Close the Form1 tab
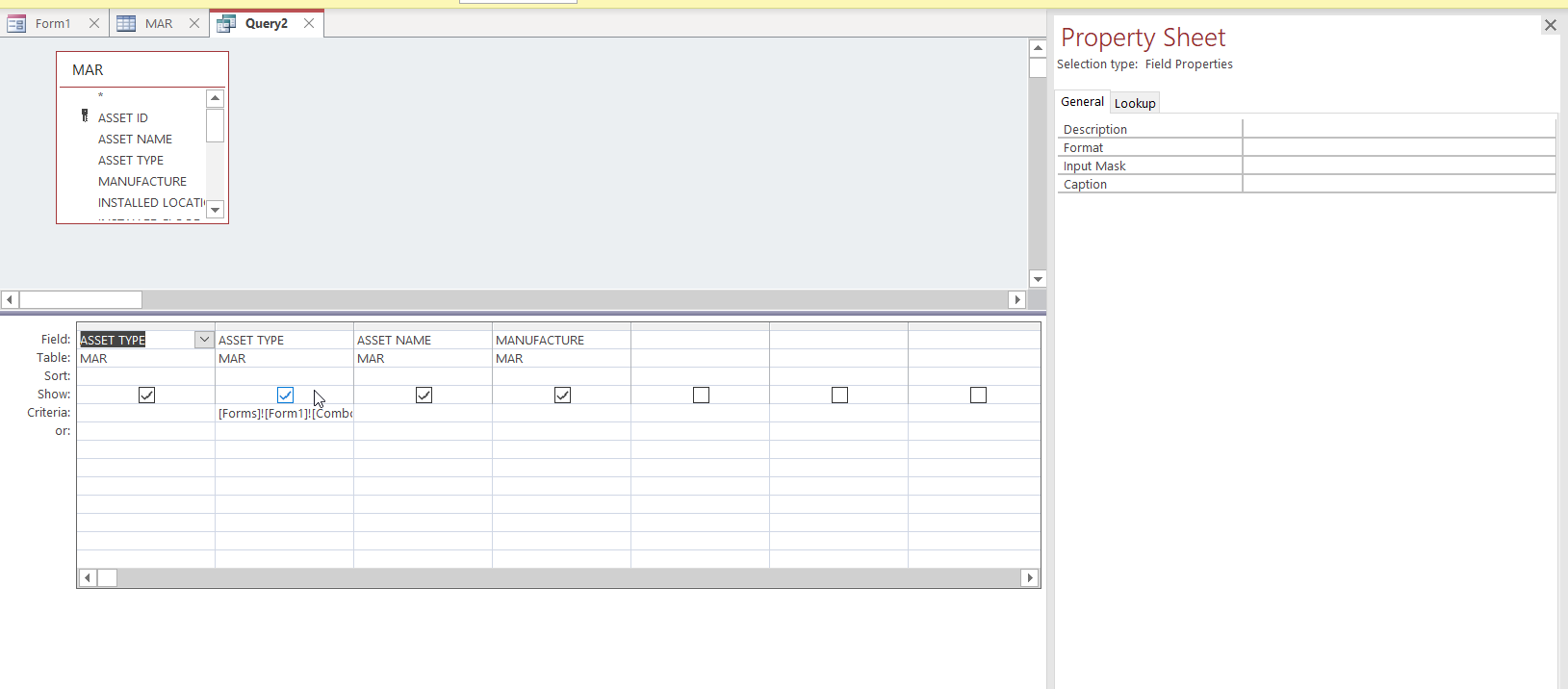Viewport: 1568px width, 689px height. pyautogui.click(x=94, y=24)
